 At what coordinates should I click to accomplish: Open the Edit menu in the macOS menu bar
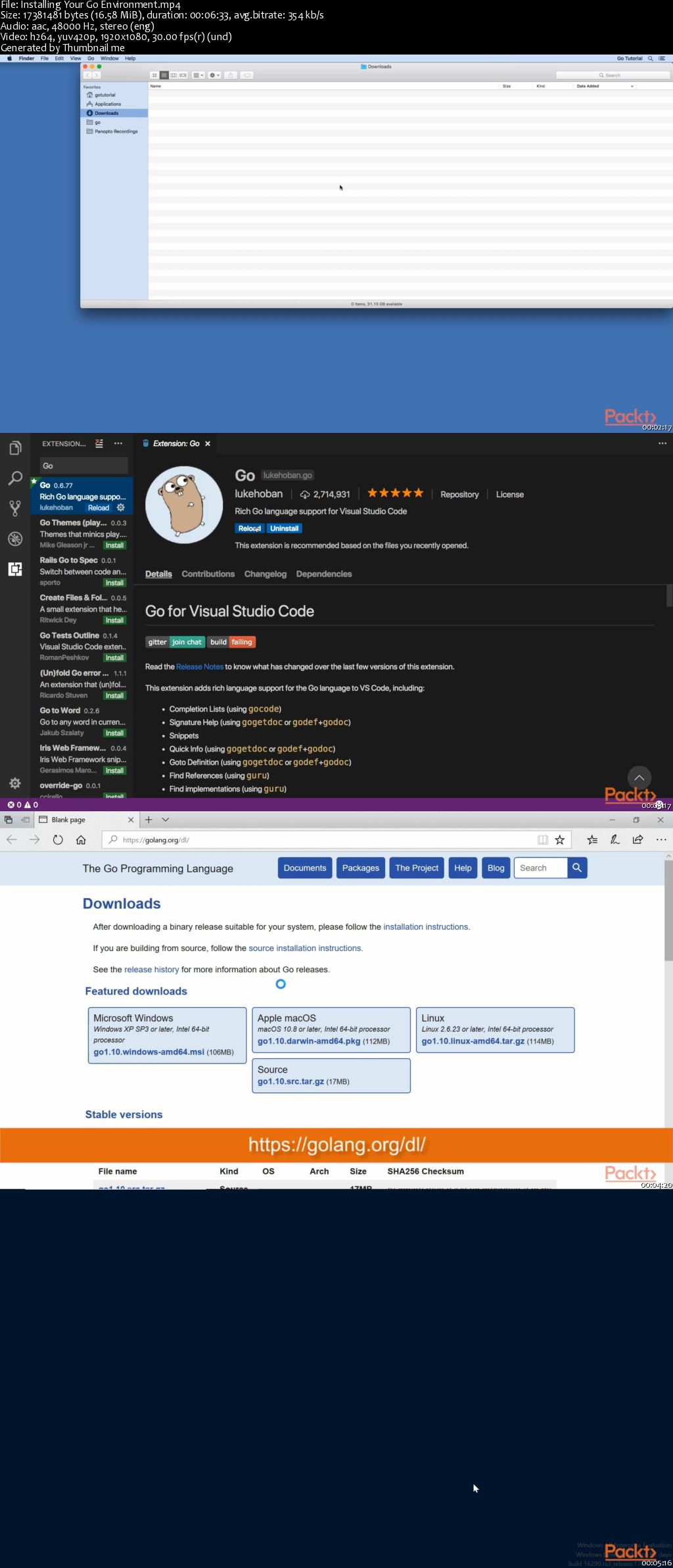pyautogui.click(x=59, y=58)
